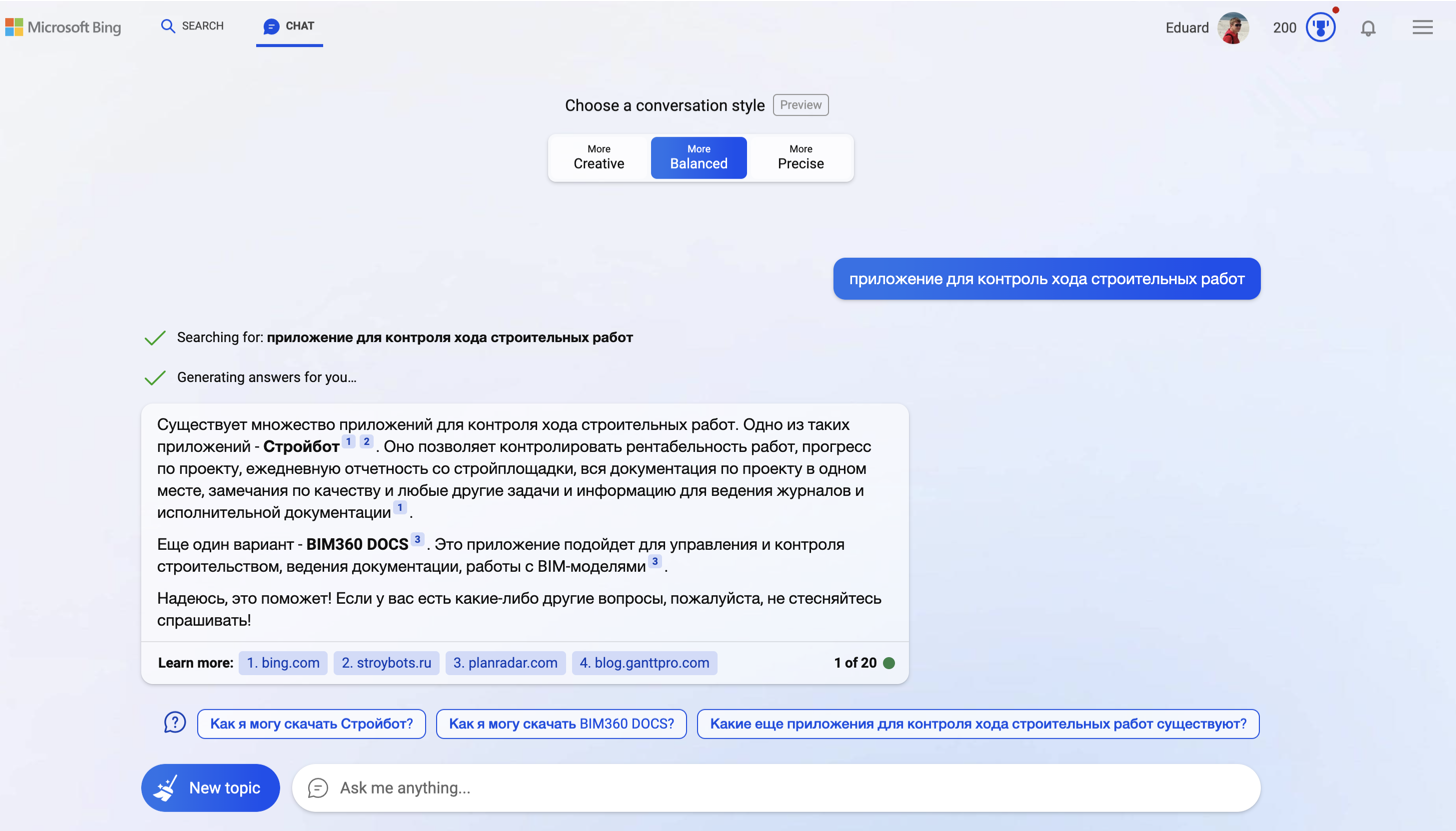Click the green dot beside 1 of 20 counter

(890, 662)
